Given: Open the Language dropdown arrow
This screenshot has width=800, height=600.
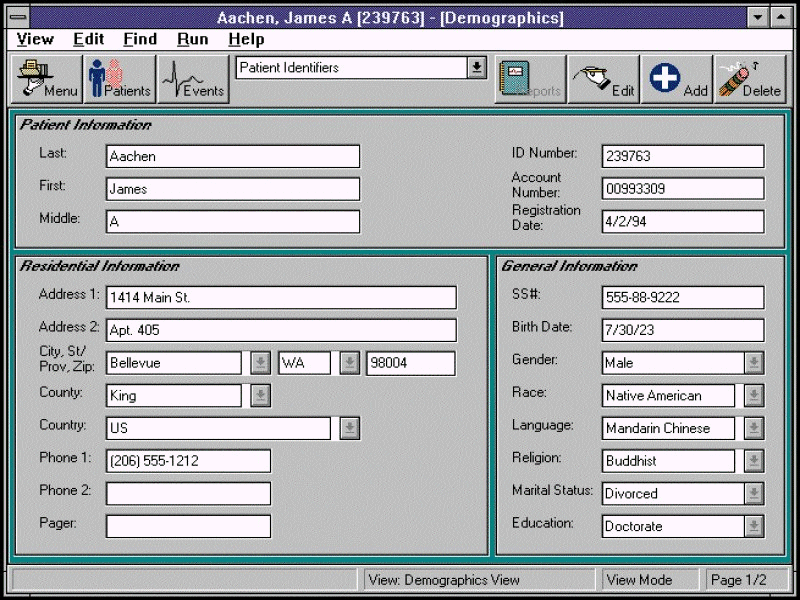Looking at the screenshot, I should (754, 428).
